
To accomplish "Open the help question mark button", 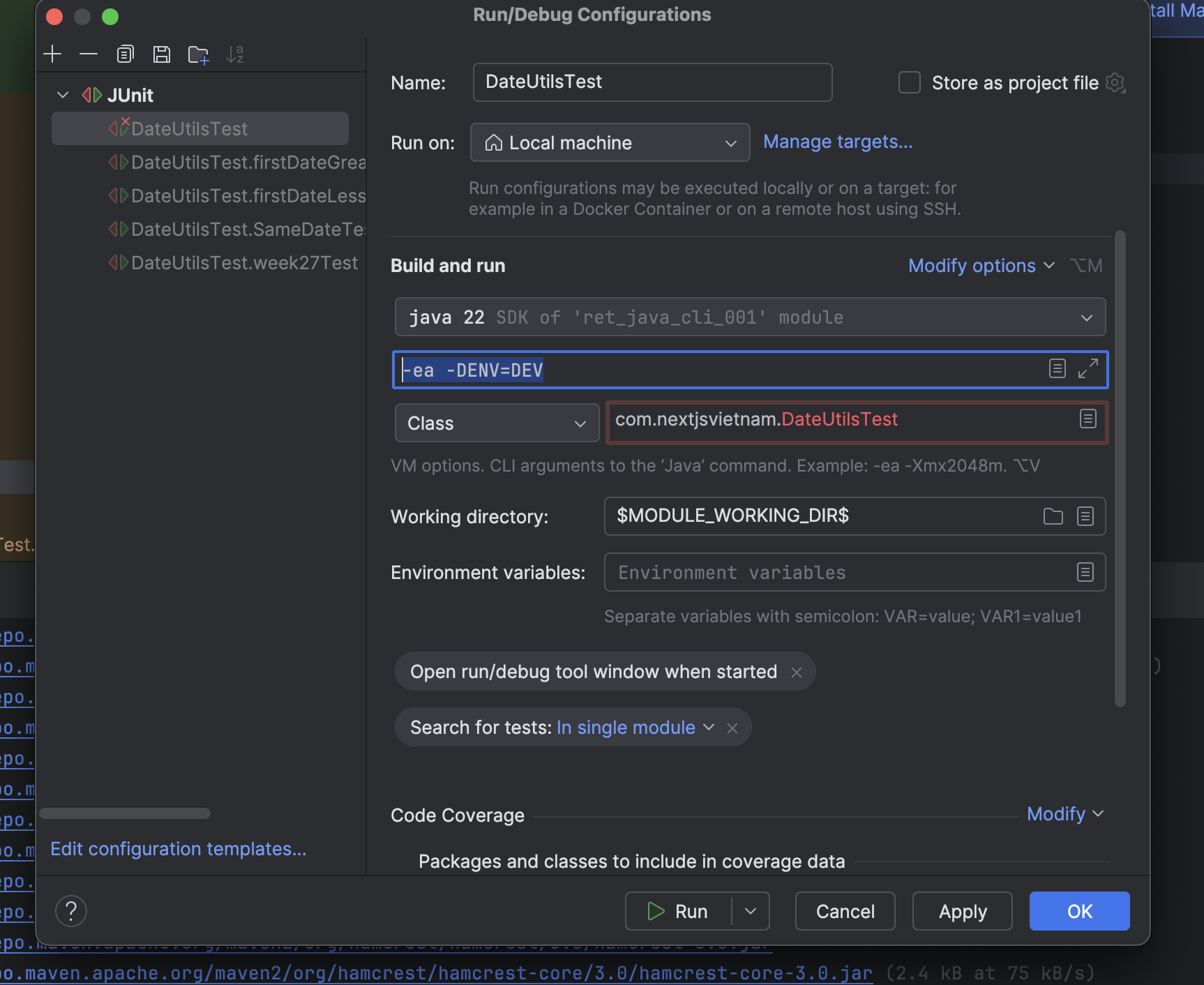I will (x=71, y=911).
